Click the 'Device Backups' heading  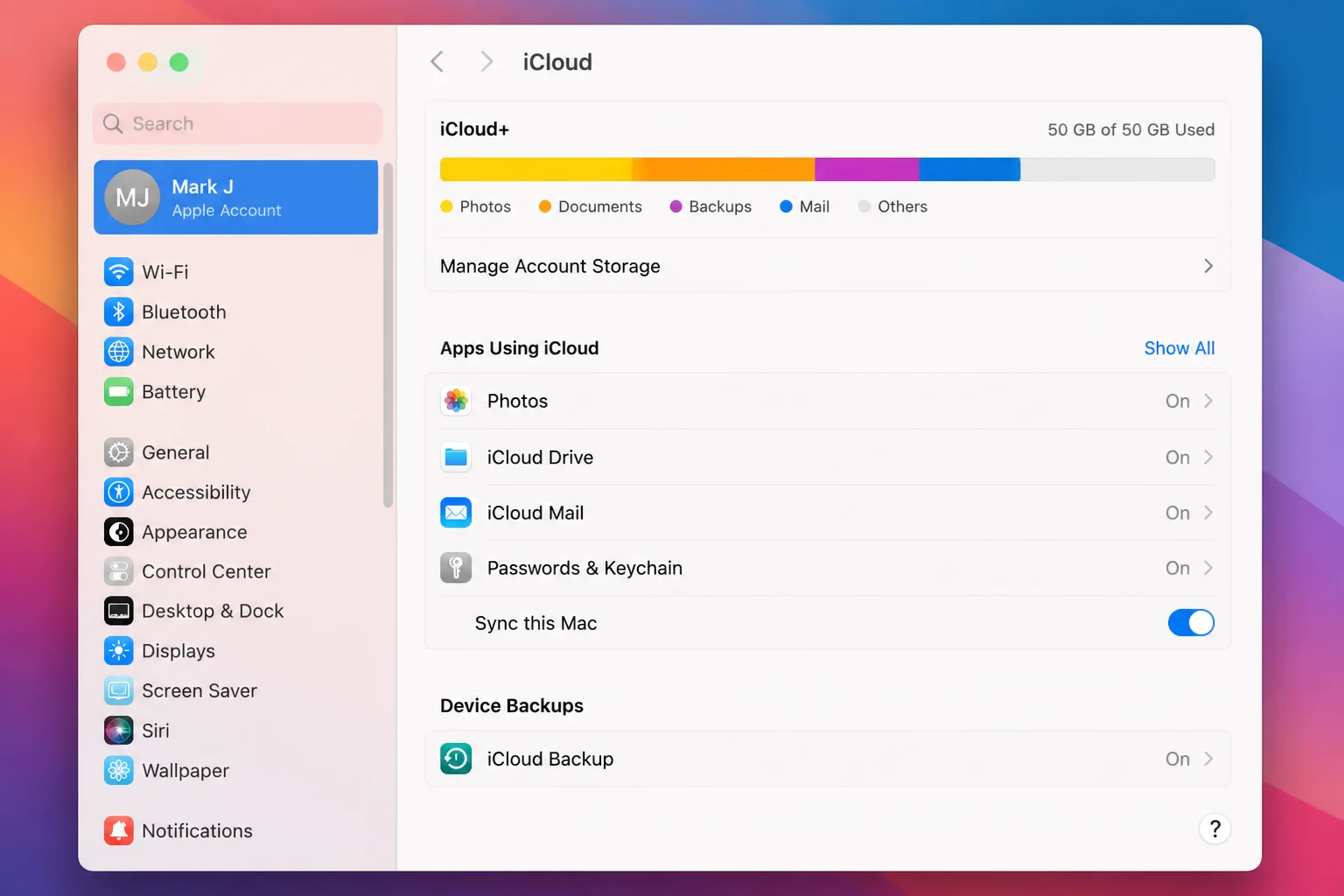click(x=512, y=705)
